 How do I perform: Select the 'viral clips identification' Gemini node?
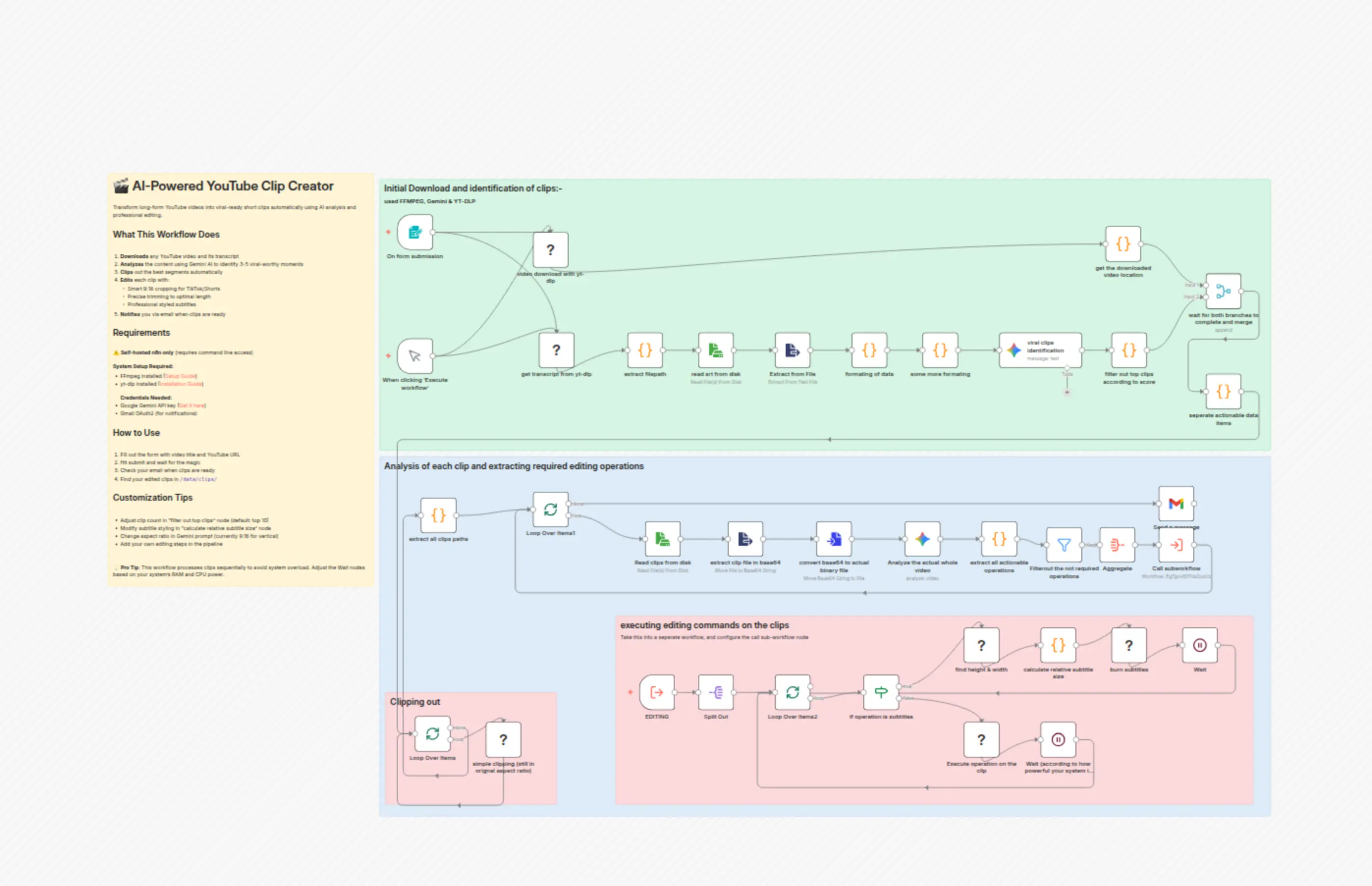[1040, 350]
